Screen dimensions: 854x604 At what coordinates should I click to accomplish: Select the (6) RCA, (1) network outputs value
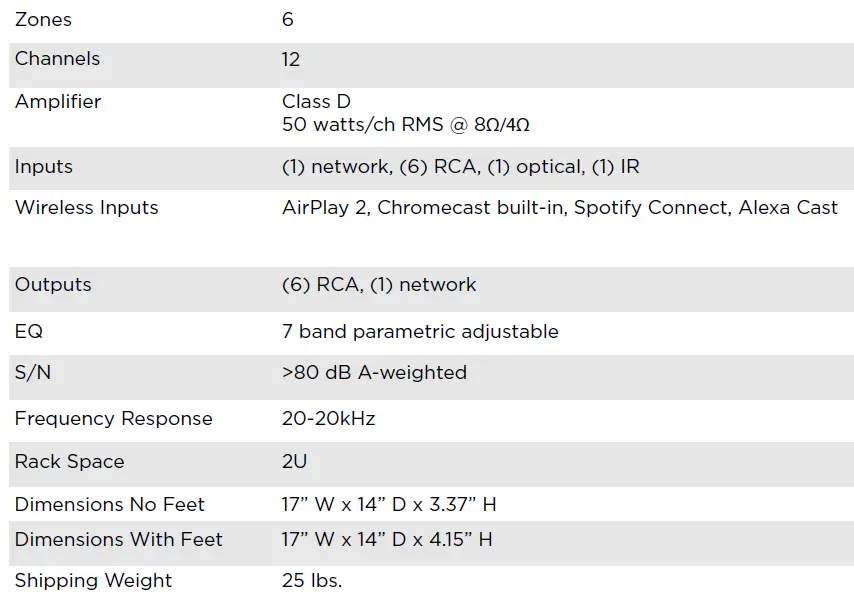(x=379, y=285)
